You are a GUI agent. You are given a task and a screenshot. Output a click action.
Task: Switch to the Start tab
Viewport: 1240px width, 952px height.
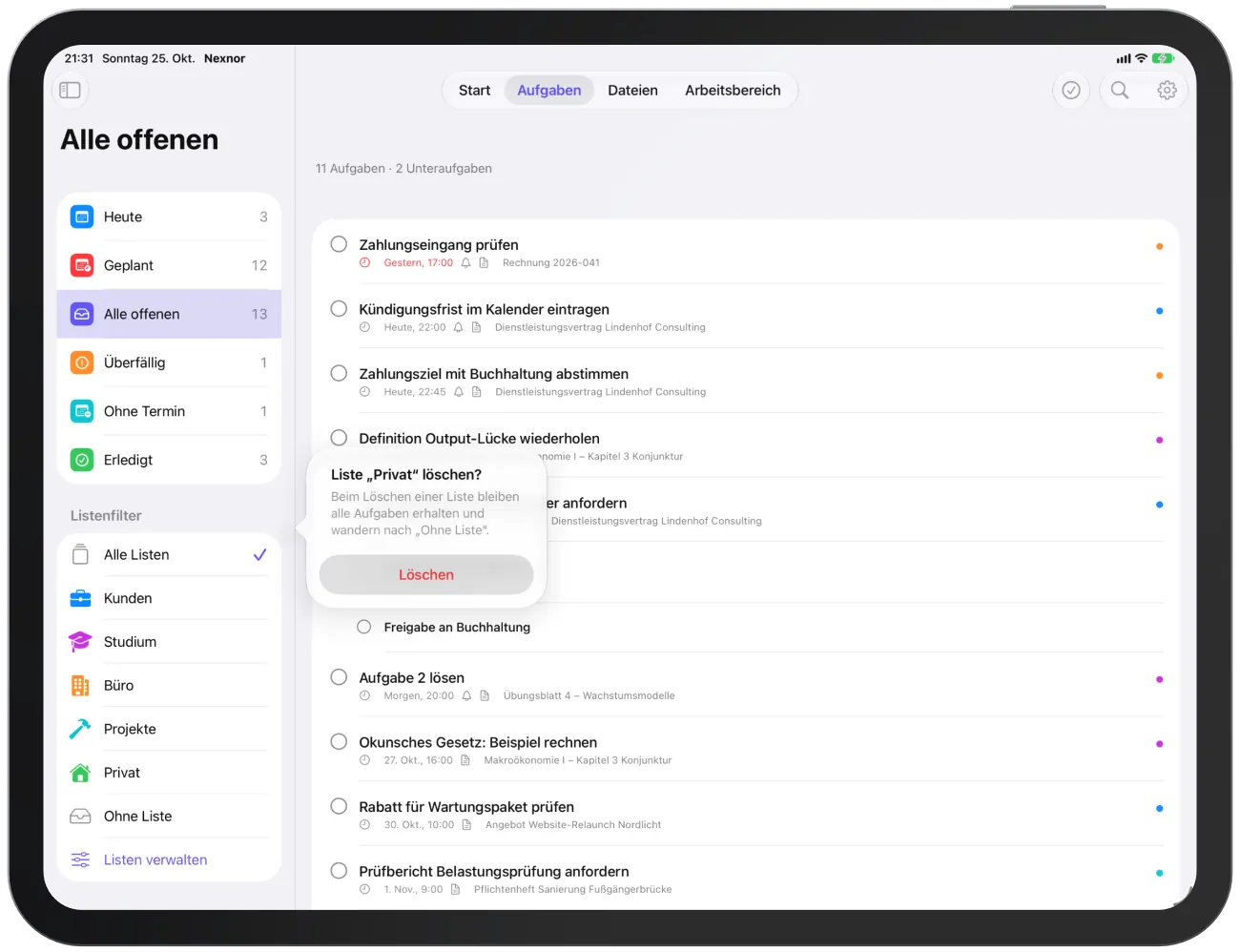[474, 91]
